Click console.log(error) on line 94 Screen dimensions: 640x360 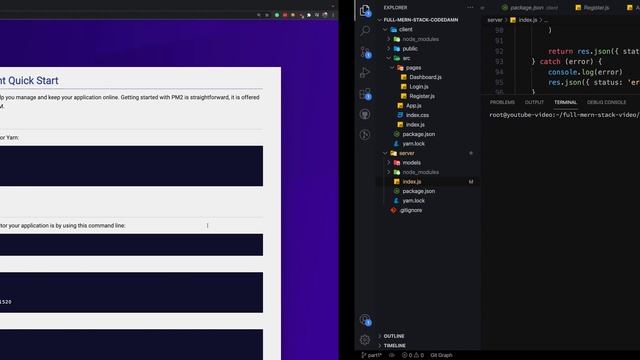(x=585, y=72)
